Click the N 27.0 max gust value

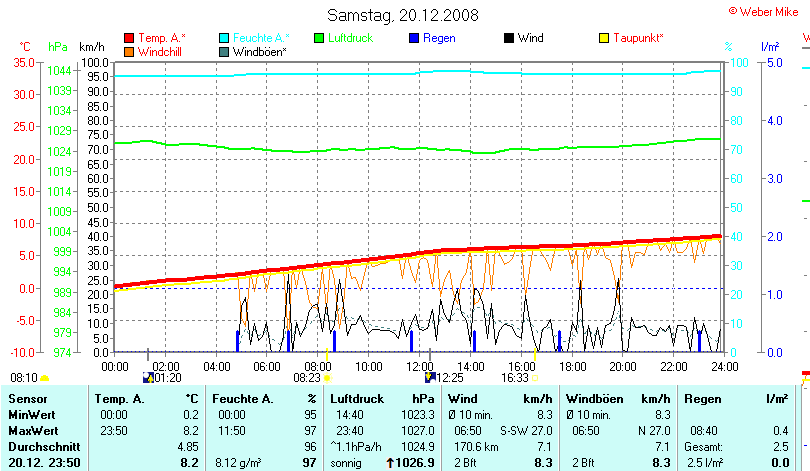tap(654, 431)
